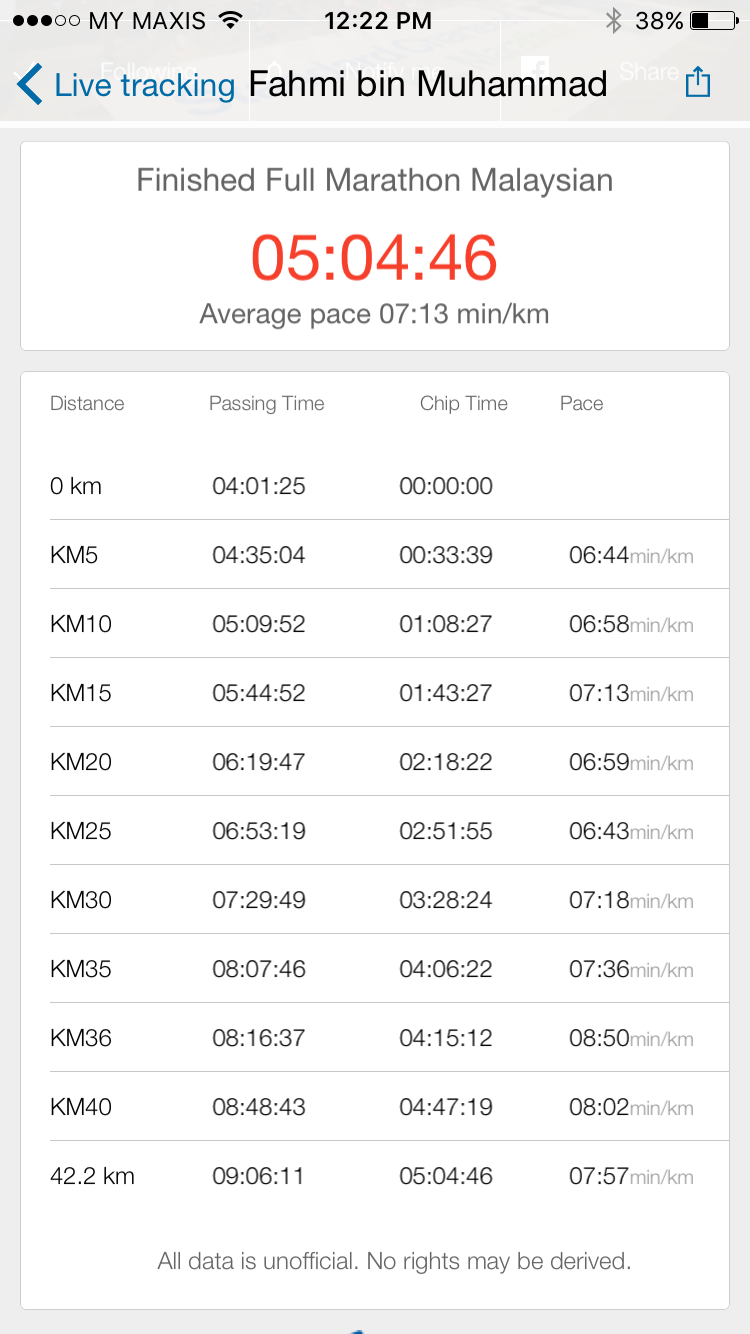Screen dimensions: 750x1334
Task: Tap the Bluetooth status icon
Action: coord(613,21)
